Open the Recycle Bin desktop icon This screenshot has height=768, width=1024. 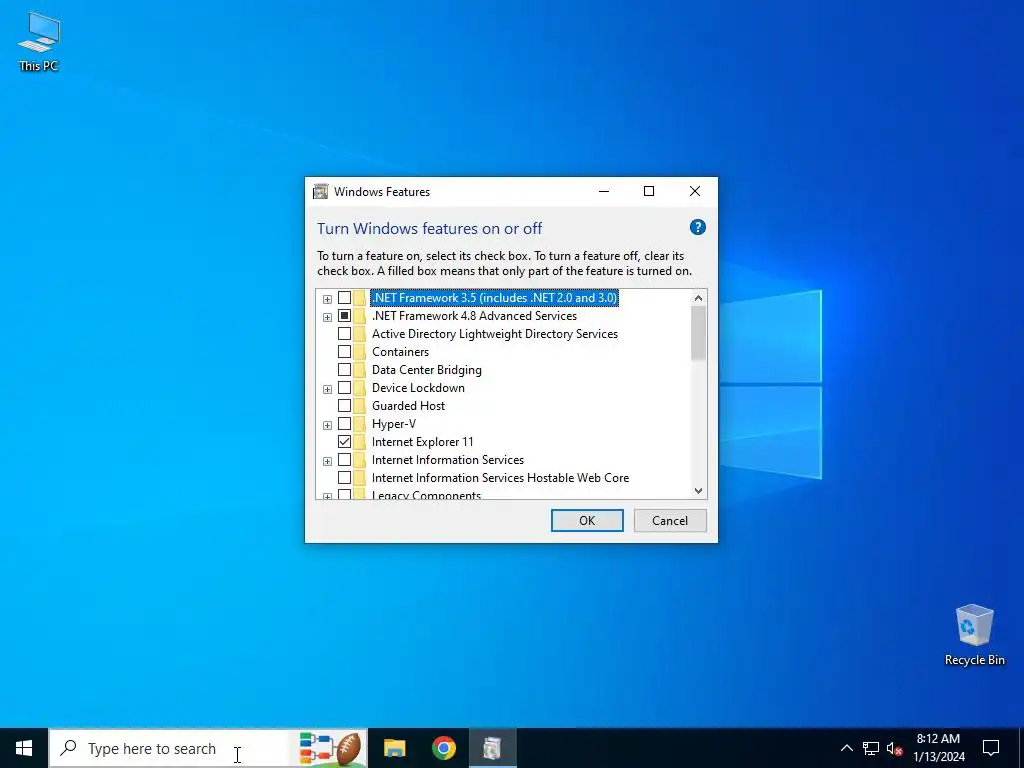click(x=974, y=635)
